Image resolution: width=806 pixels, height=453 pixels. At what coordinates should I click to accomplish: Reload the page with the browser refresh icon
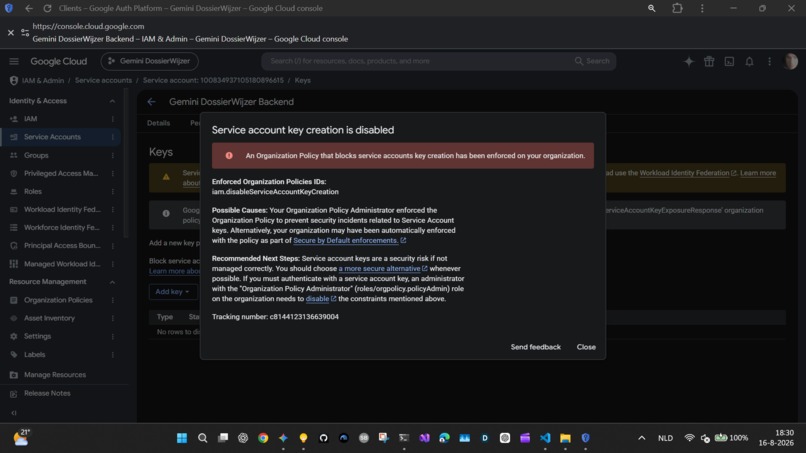point(47,8)
